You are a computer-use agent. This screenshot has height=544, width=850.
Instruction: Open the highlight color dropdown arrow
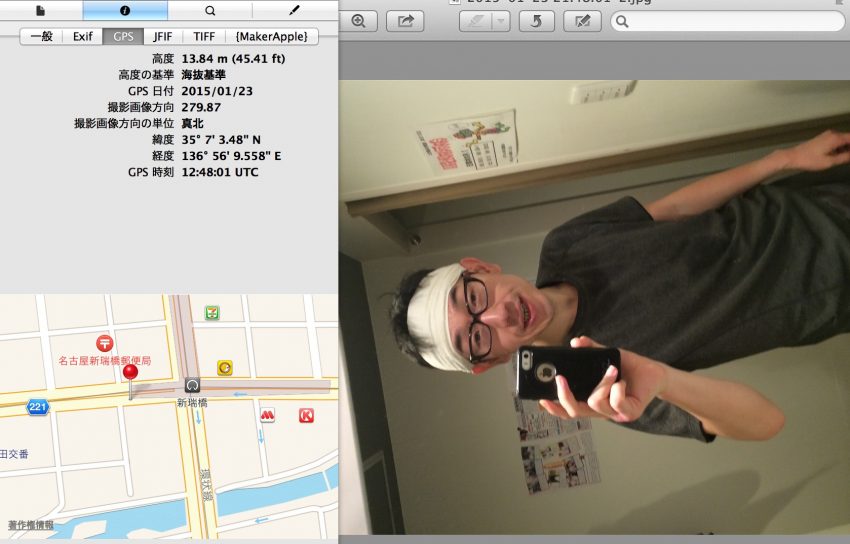[501, 21]
